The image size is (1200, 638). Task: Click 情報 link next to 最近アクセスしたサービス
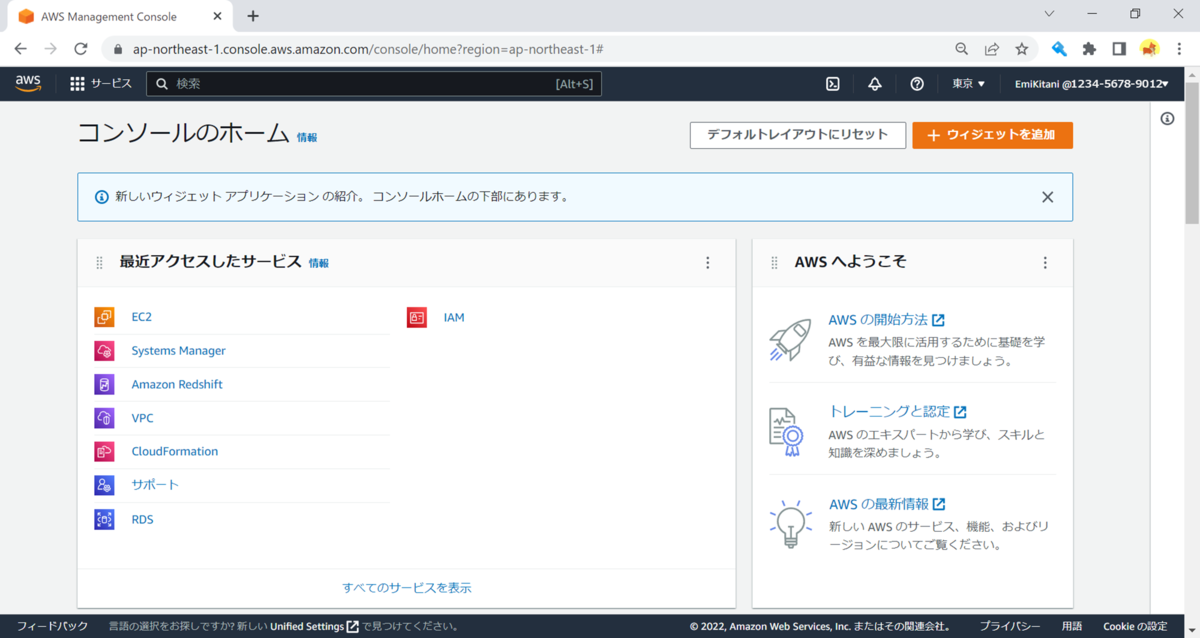point(318,264)
